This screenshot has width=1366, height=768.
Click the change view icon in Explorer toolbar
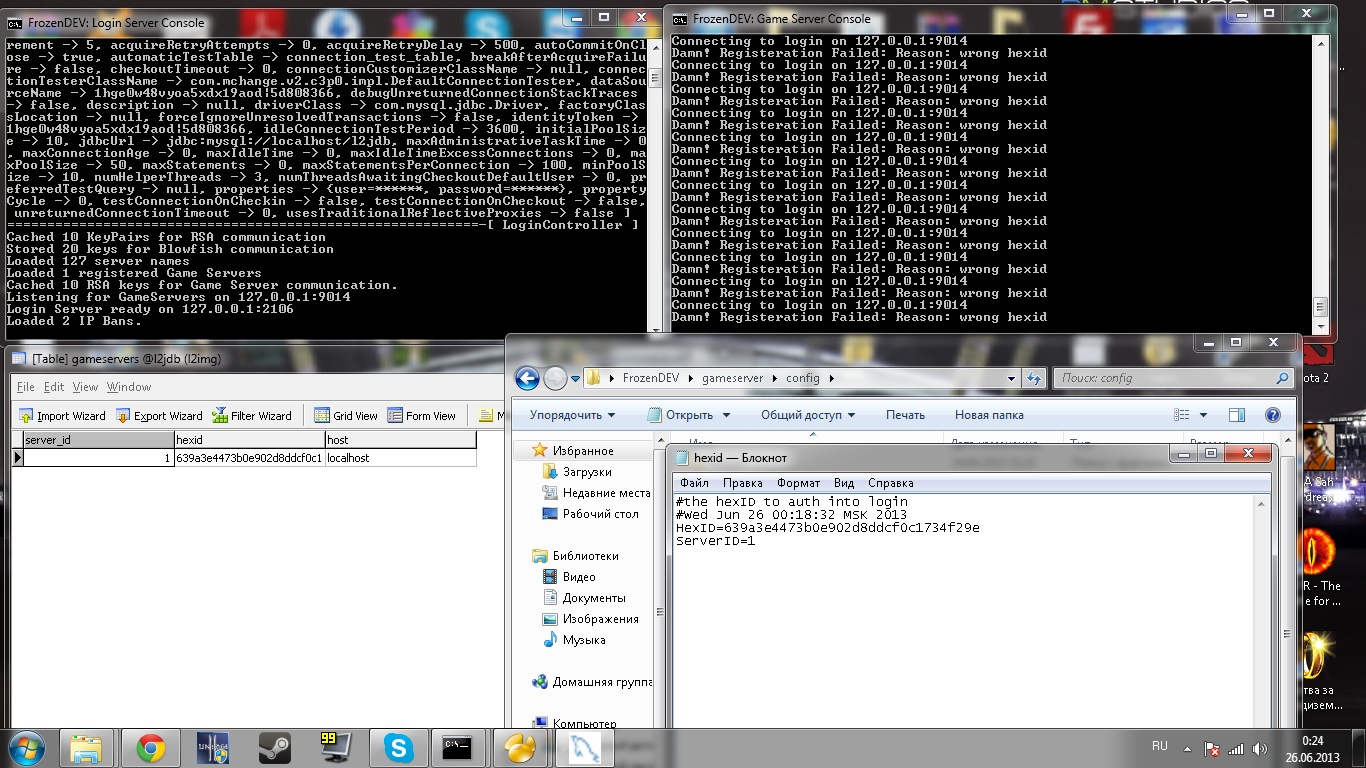(x=1182, y=415)
